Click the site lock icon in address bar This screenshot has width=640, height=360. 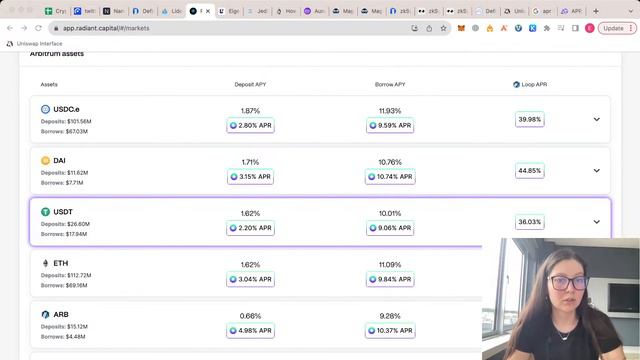(56, 28)
